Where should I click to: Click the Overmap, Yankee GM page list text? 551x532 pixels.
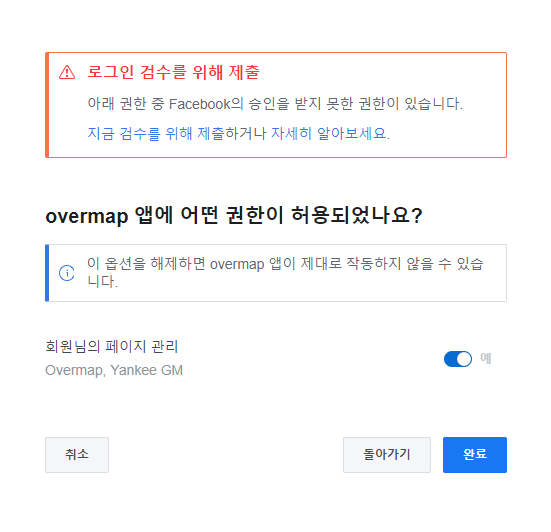tap(114, 370)
